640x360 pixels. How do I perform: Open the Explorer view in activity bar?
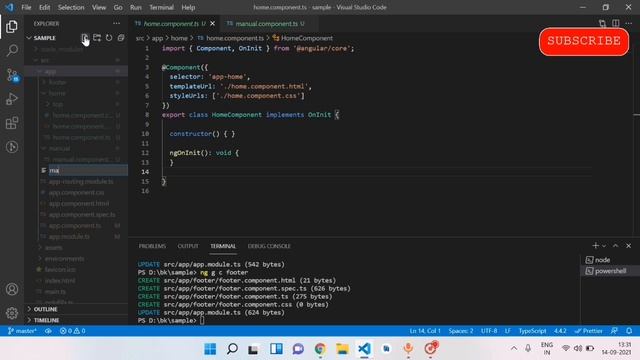[x=12, y=27]
